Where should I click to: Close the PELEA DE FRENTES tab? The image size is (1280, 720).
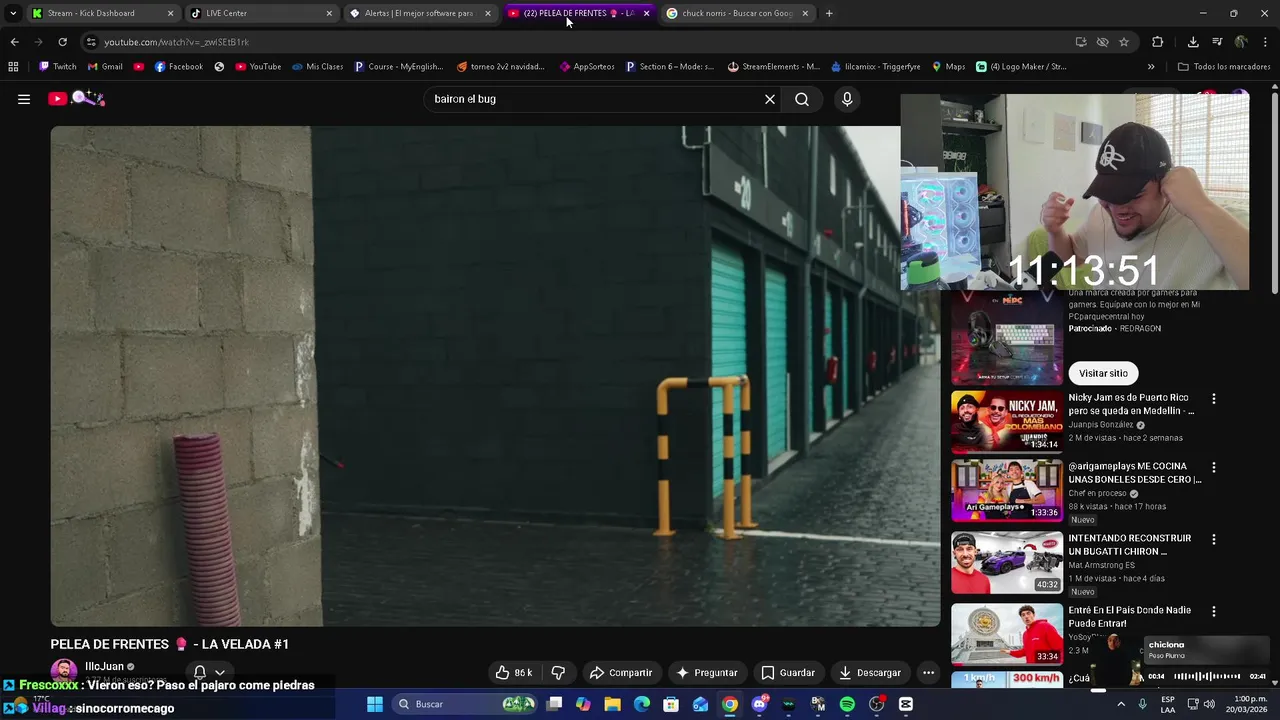tap(646, 13)
